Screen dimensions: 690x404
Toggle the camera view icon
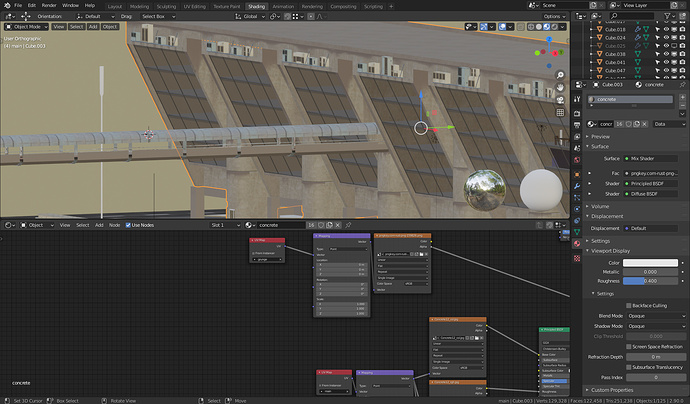tap(560, 100)
